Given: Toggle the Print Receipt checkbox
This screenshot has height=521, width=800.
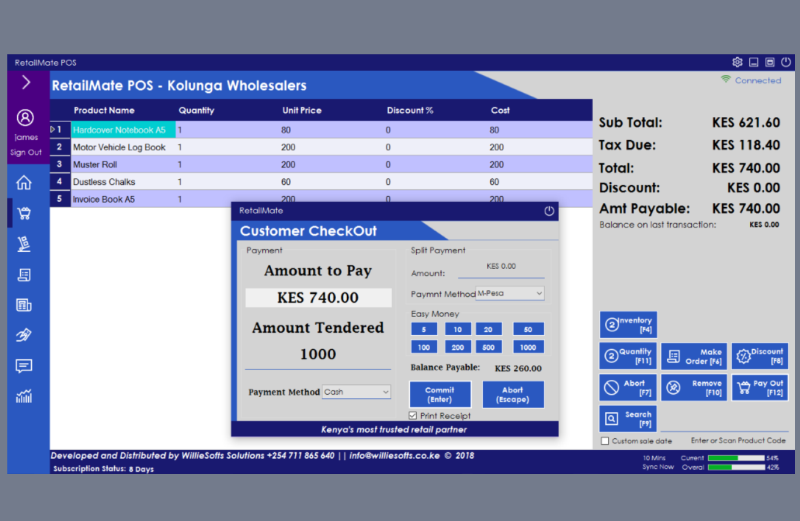Looking at the screenshot, I should click(x=413, y=415).
